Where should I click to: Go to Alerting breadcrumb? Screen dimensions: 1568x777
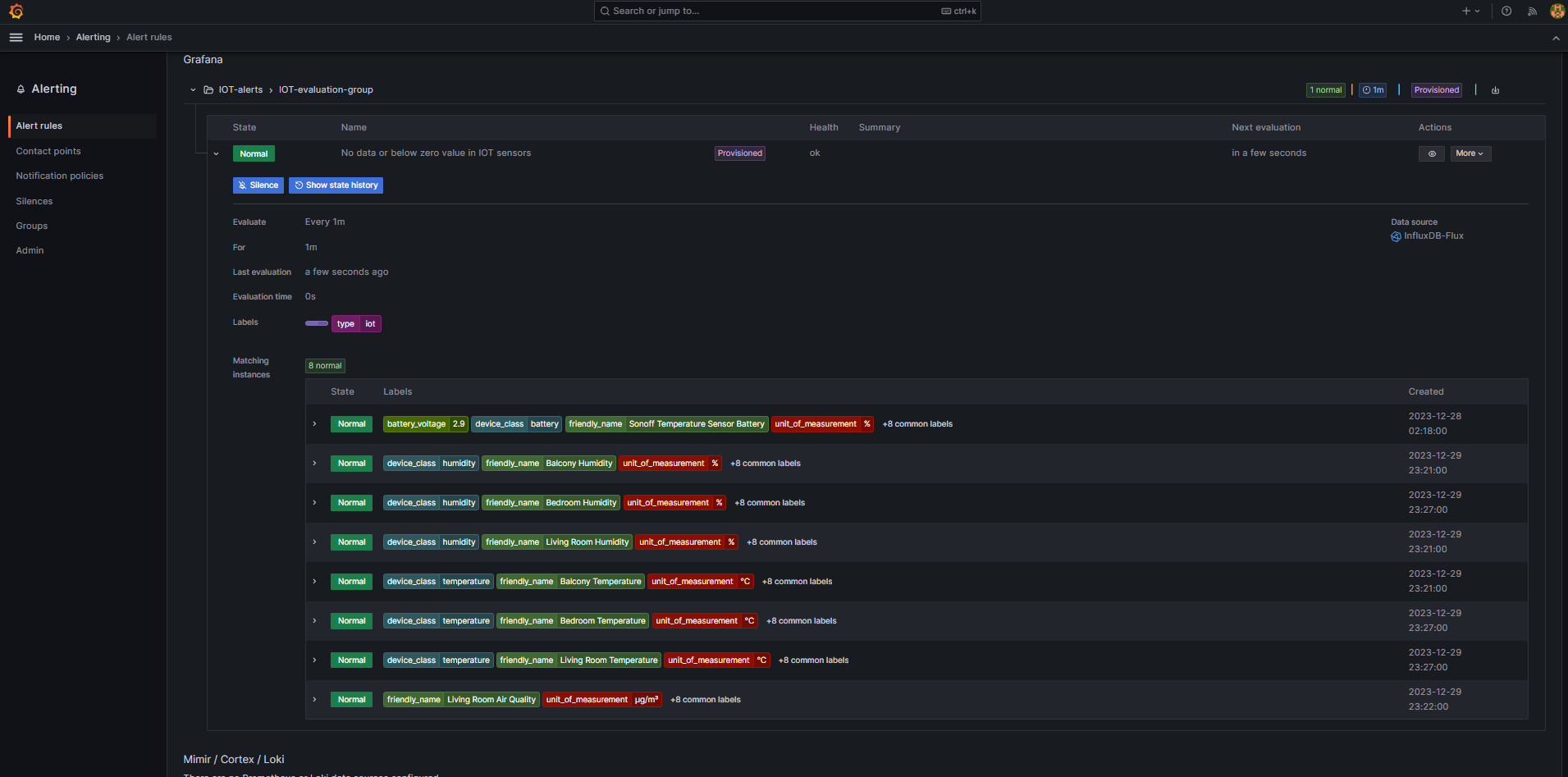[93, 38]
